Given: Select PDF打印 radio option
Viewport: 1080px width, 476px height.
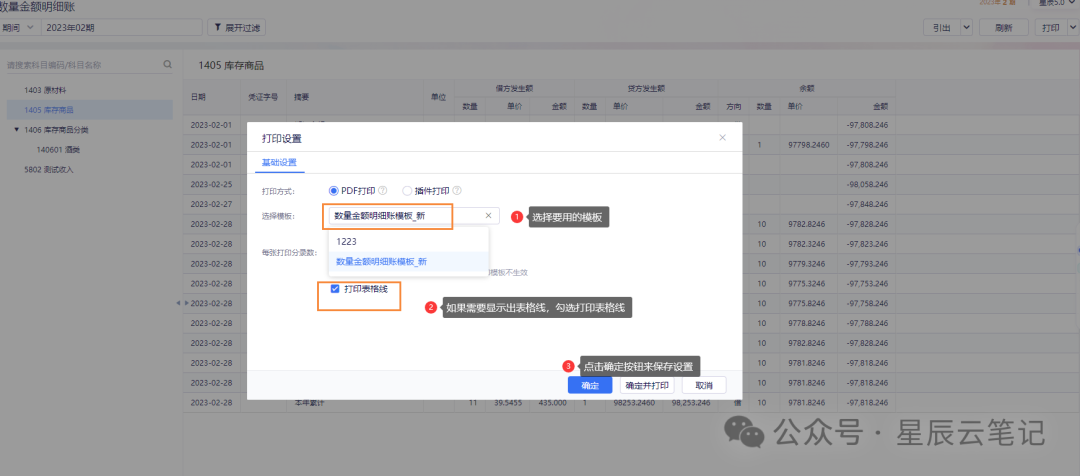Looking at the screenshot, I should pos(334,191).
